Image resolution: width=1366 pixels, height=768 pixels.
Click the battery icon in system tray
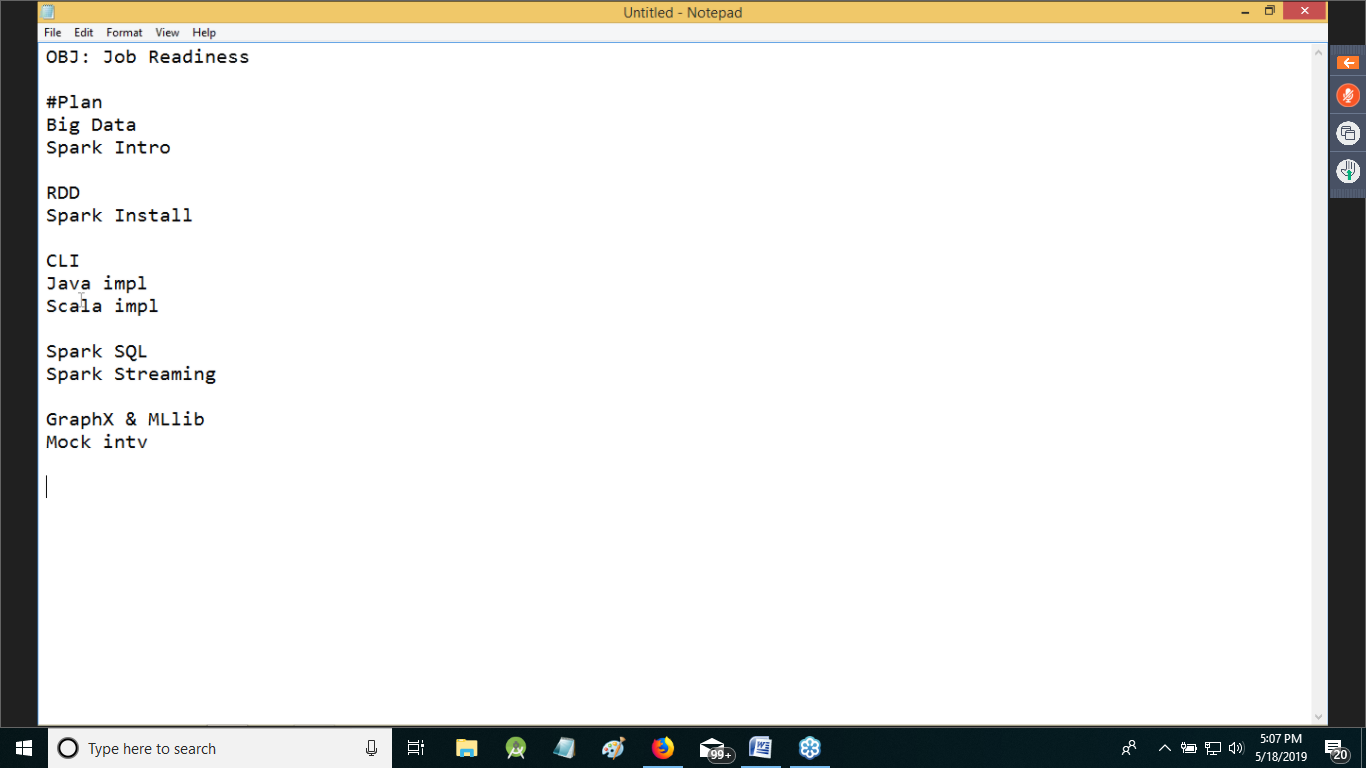[x=1189, y=748]
